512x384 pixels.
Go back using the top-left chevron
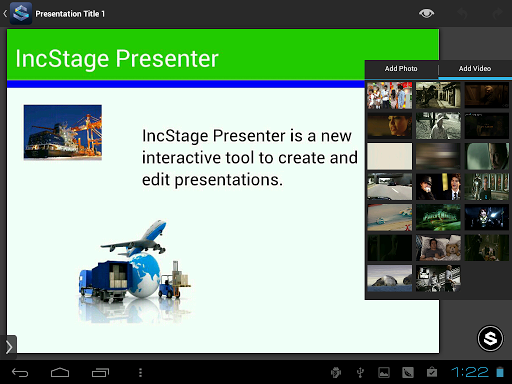point(5,14)
